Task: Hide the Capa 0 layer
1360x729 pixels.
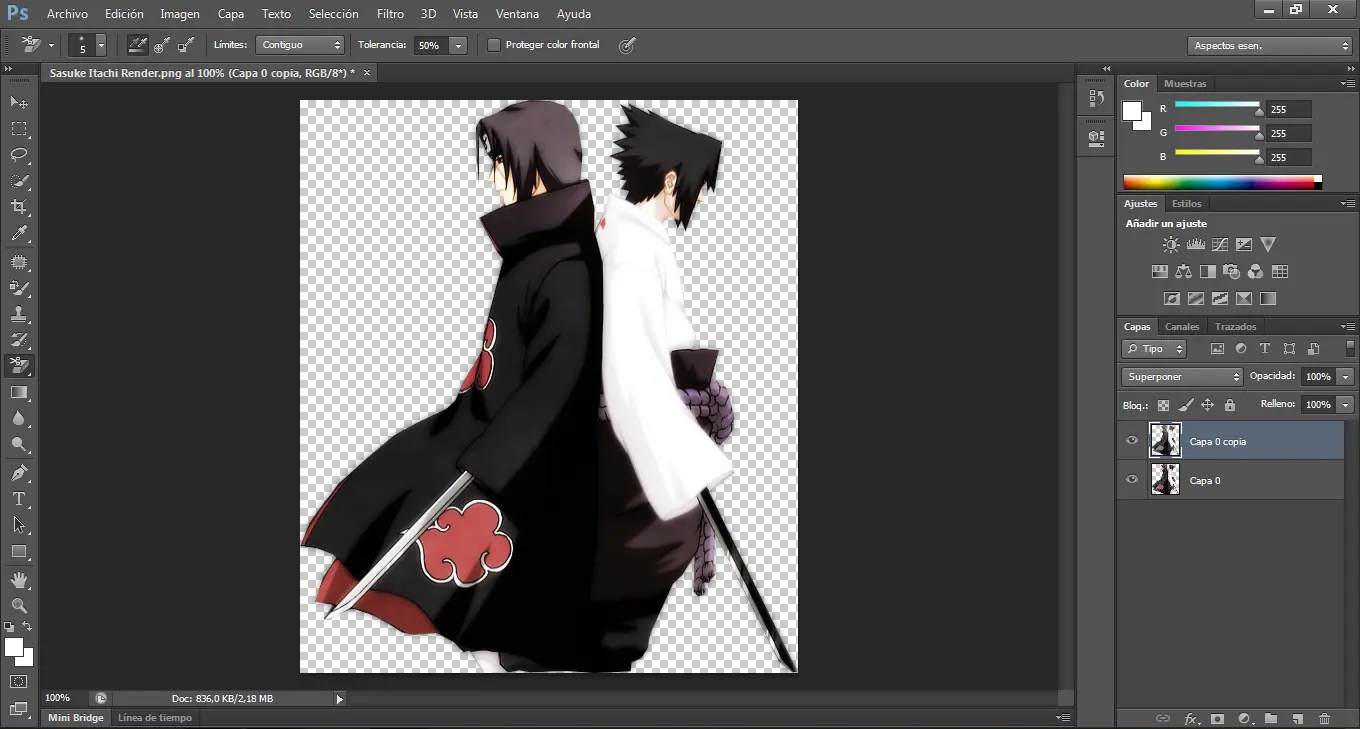Action: tap(1132, 479)
